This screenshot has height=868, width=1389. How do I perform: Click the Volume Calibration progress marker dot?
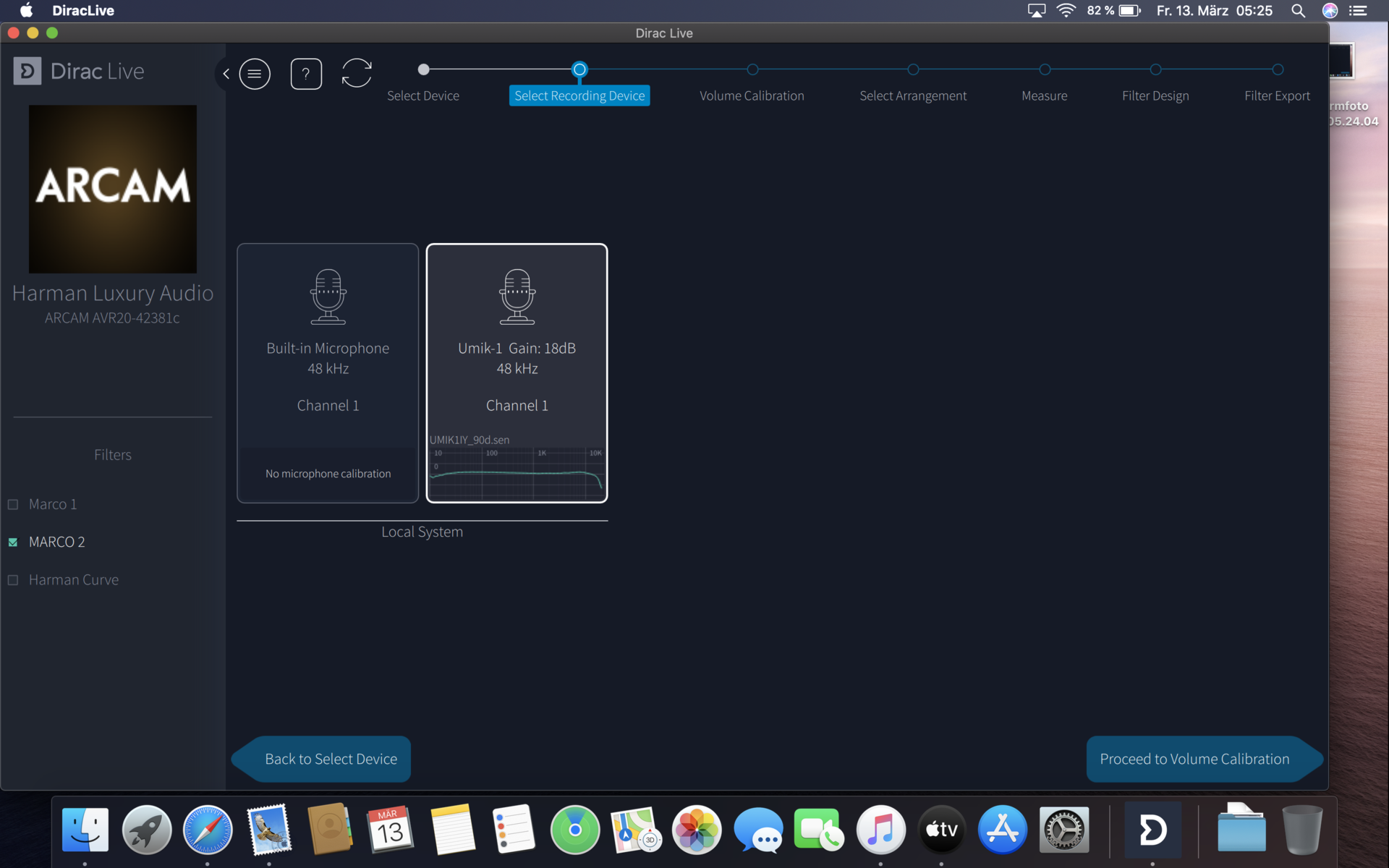point(752,69)
